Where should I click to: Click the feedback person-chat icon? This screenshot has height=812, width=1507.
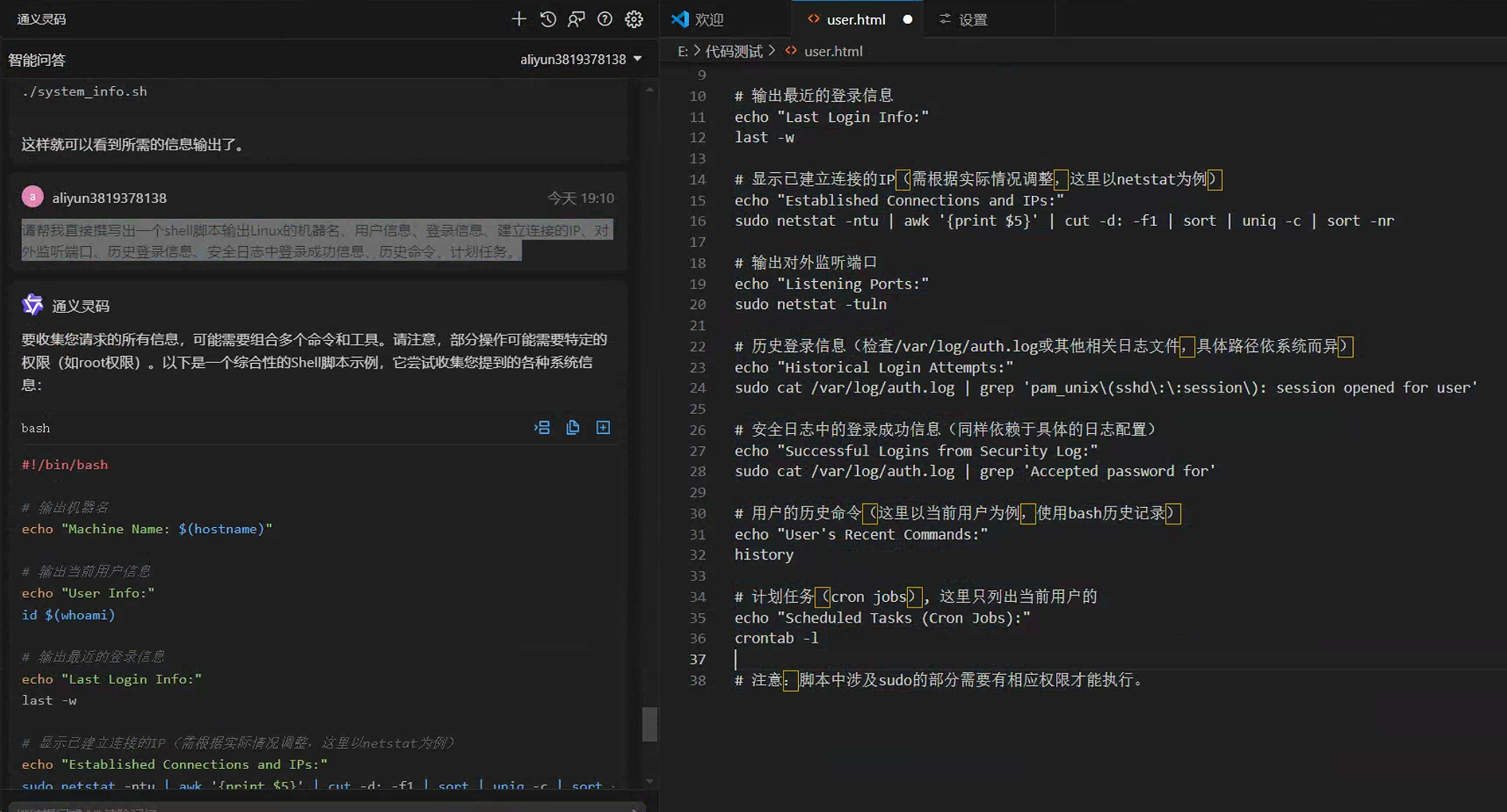click(576, 19)
